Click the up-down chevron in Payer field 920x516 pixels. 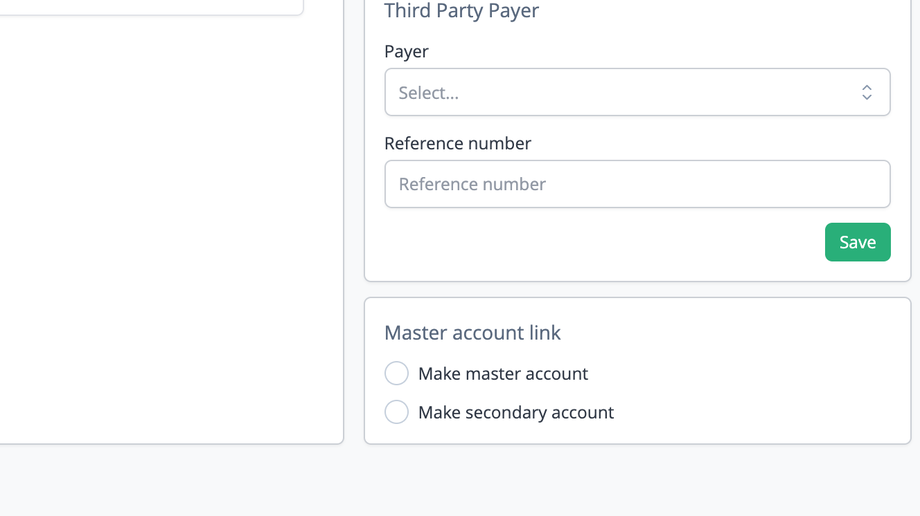(867, 92)
